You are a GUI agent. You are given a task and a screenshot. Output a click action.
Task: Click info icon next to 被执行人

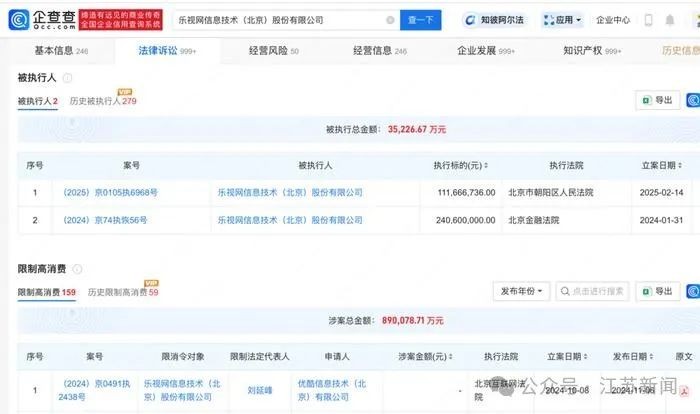pos(67,78)
